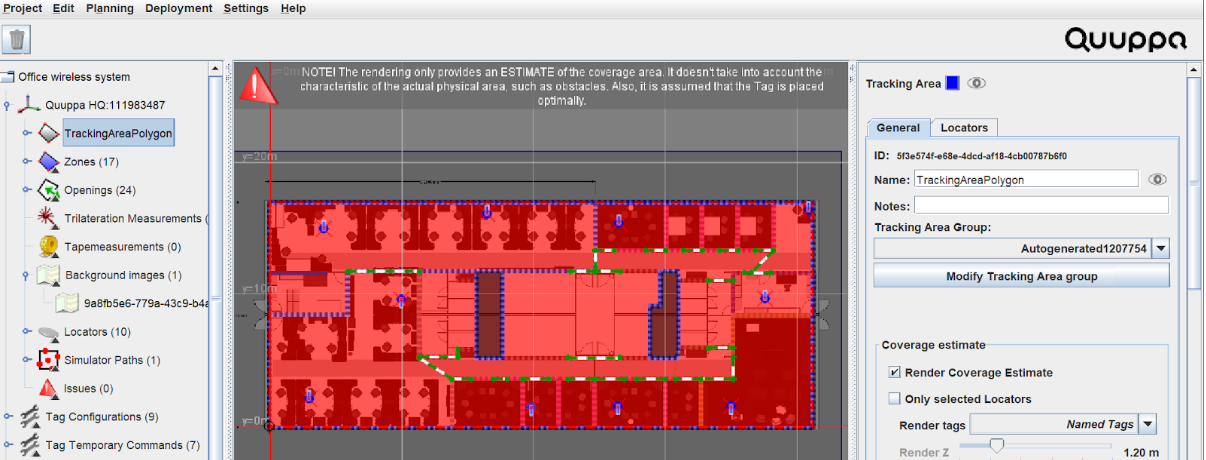
Task: Select the General tab
Action: 898,127
